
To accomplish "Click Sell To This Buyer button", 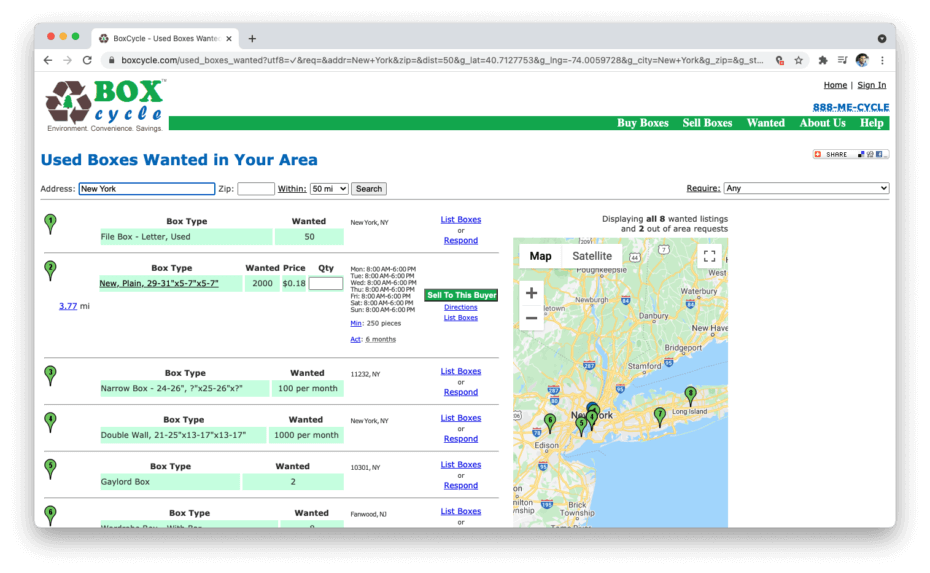I will (x=461, y=295).
